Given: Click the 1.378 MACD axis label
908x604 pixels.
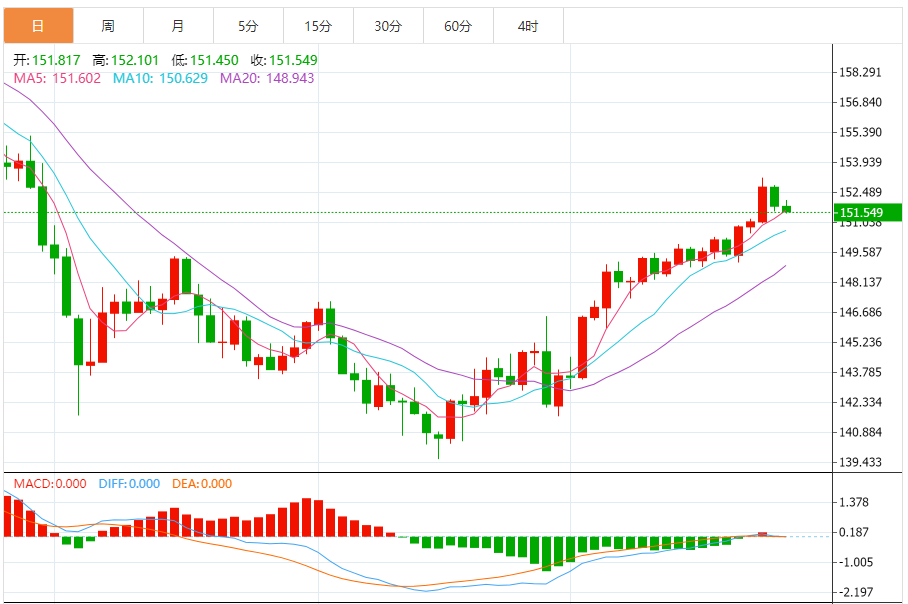Looking at the screenshot, I should 854,503.
